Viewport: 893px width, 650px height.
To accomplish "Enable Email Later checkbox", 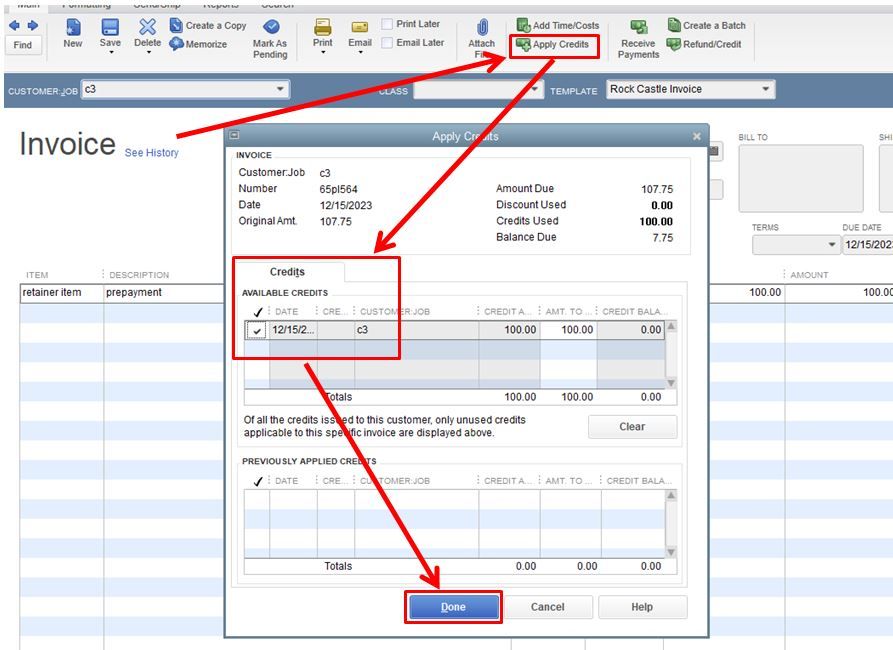I will click(x=387, y=43).
